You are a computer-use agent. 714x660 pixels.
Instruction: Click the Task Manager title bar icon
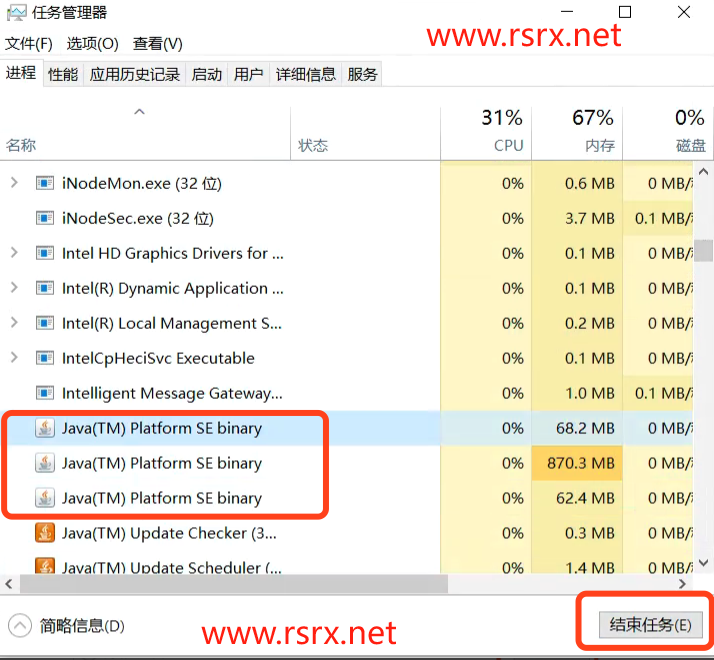16,12
